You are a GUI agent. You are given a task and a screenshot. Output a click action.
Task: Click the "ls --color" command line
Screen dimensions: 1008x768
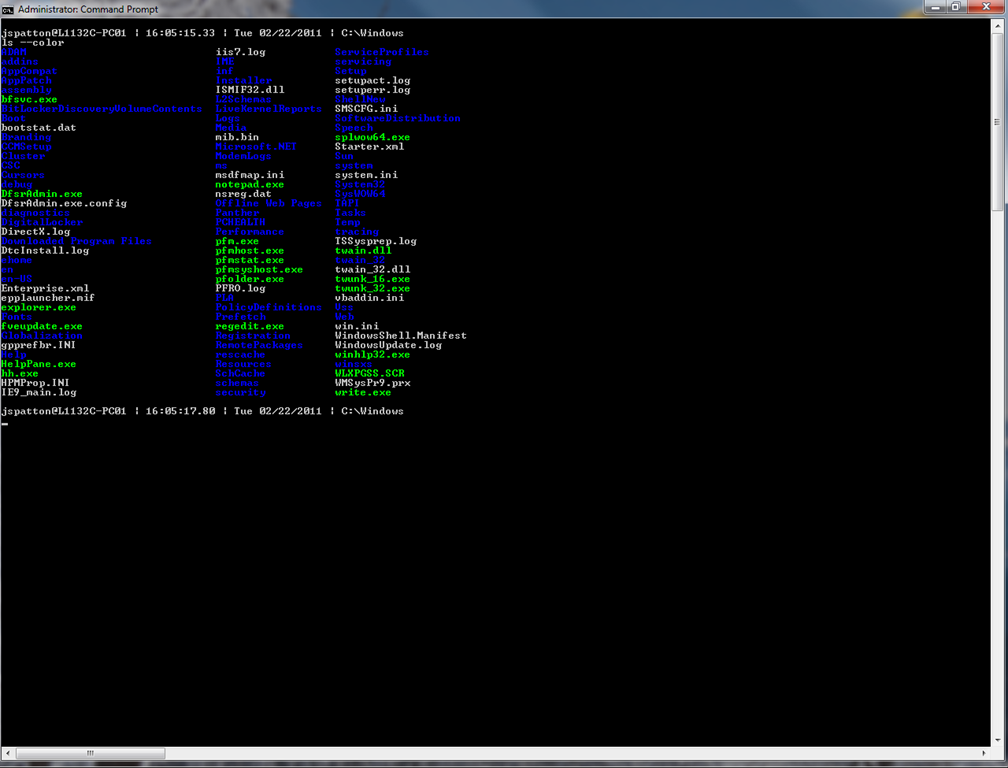click(32, 43)
